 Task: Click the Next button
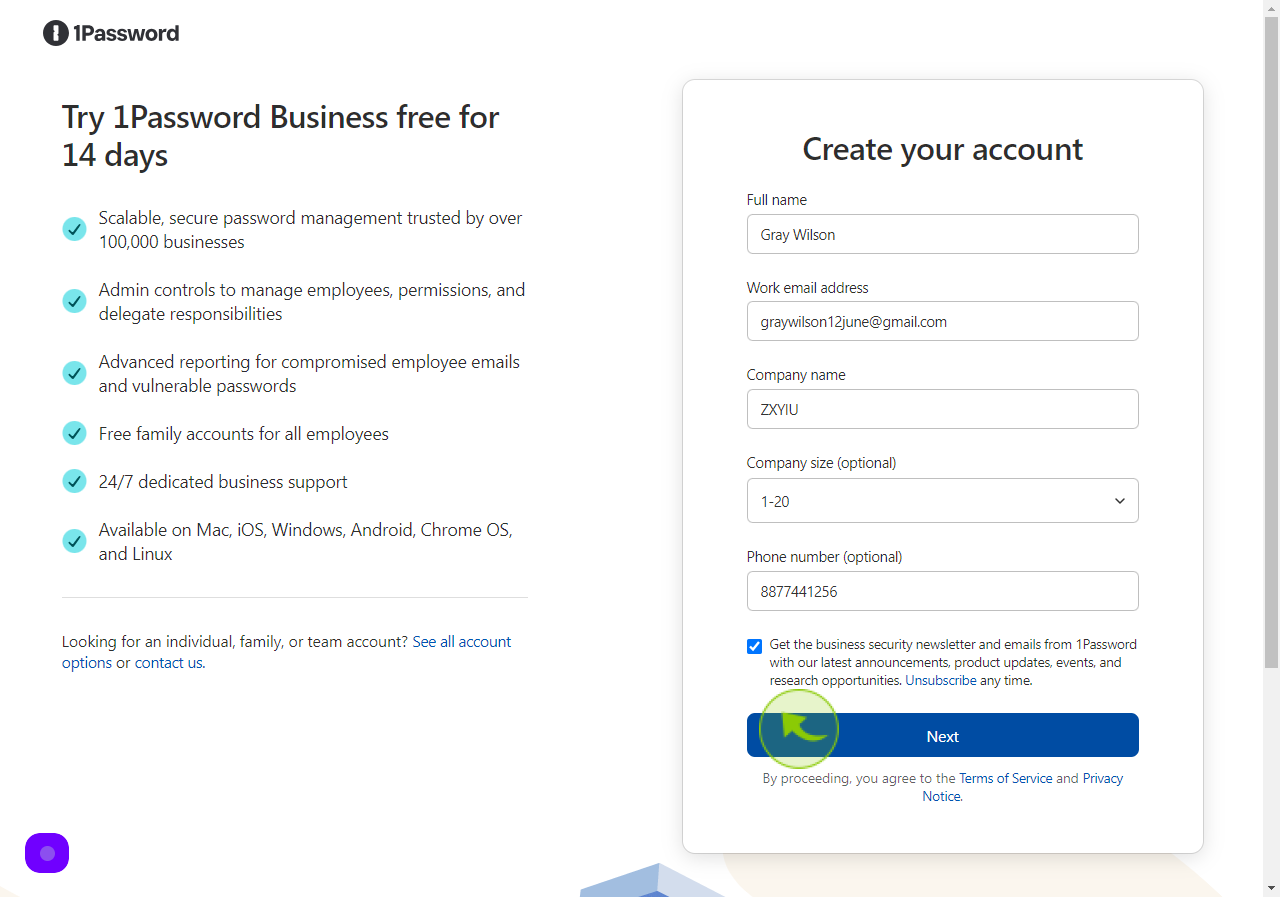[x=942, y=735]
